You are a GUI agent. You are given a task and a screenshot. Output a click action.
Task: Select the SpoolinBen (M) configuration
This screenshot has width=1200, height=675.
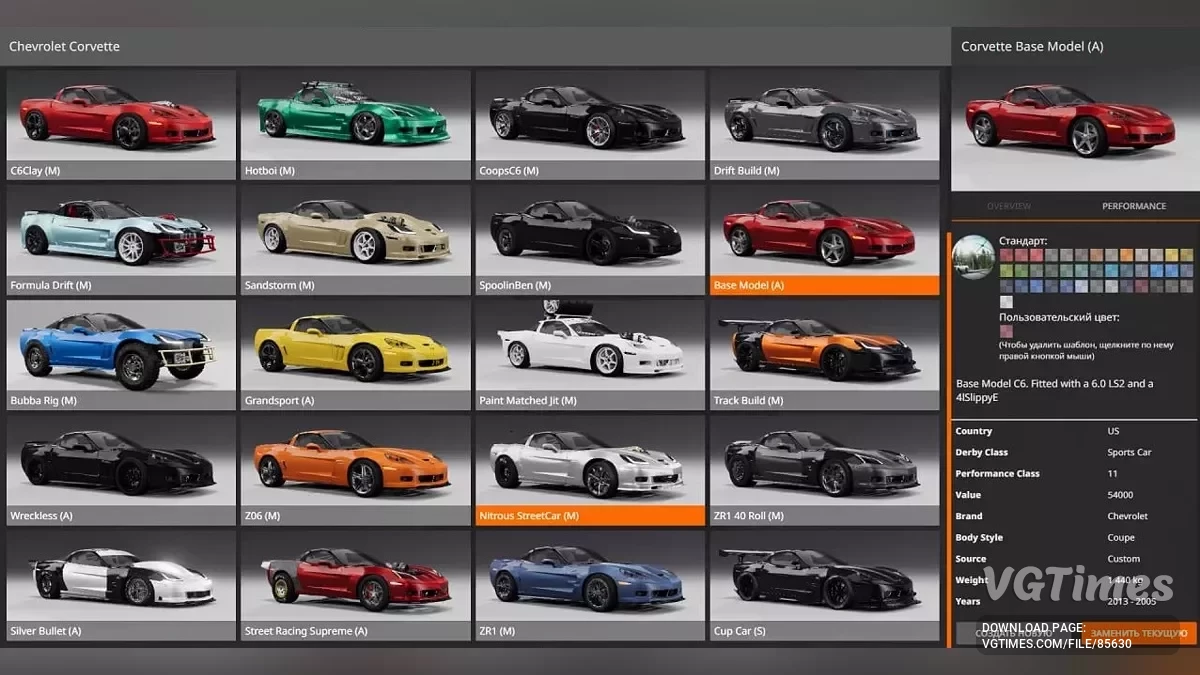[590, 240]
